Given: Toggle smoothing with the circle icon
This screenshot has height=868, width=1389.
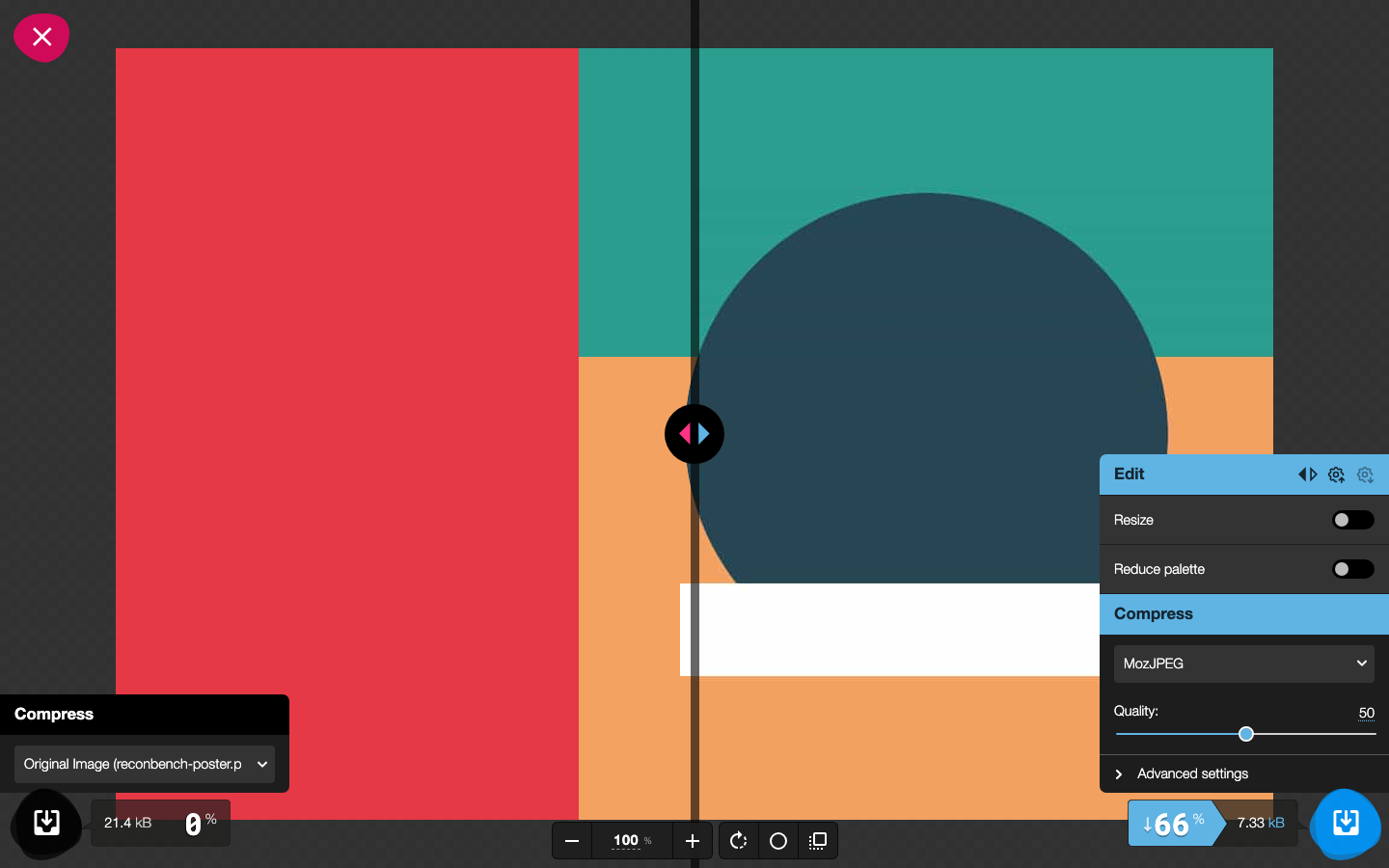Looking at the screenshot, I should point(778,841).
